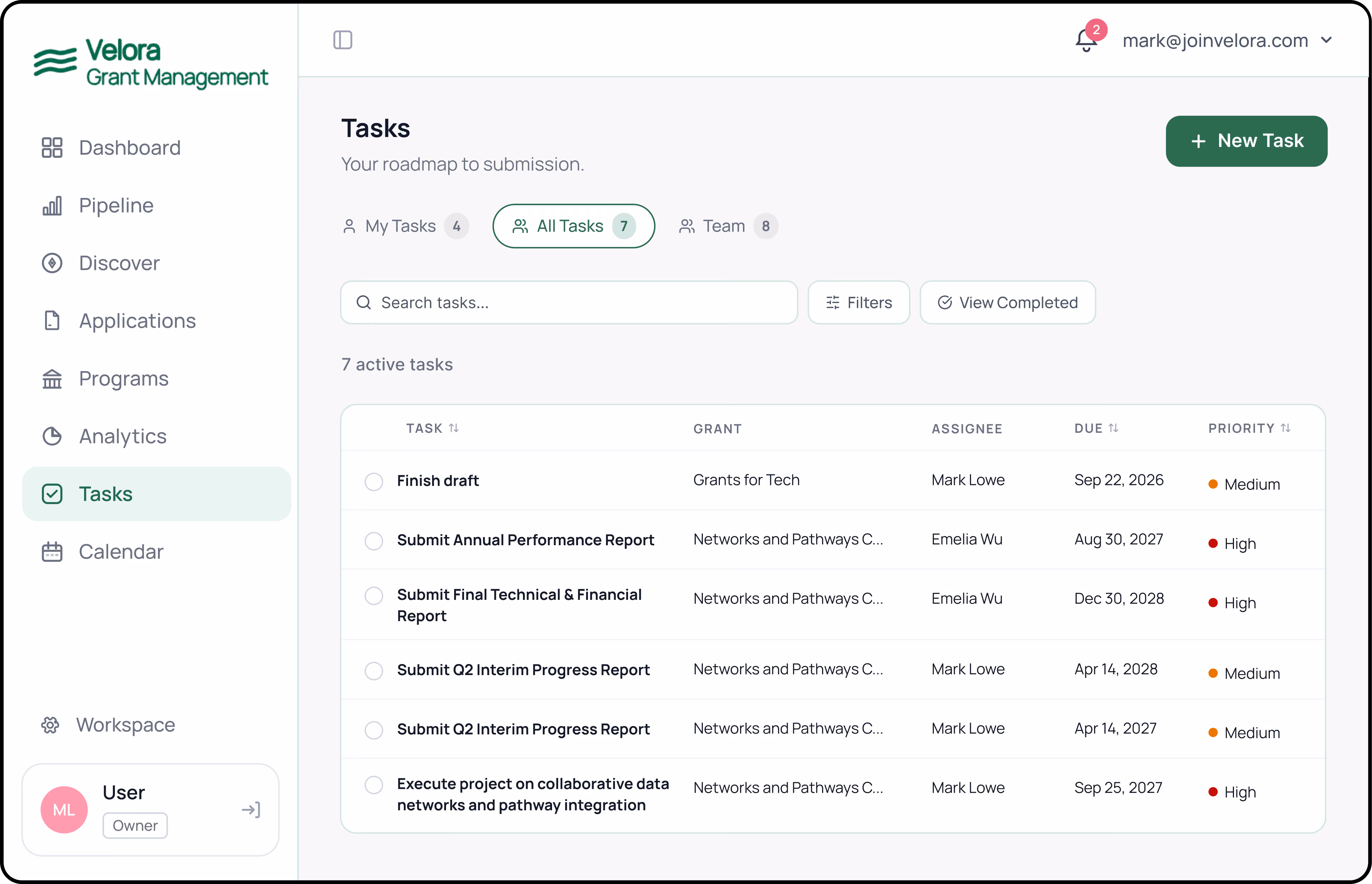This screenshot has width=1372, height=884.
Task: Go to Programs
Action: click(156, 378)
